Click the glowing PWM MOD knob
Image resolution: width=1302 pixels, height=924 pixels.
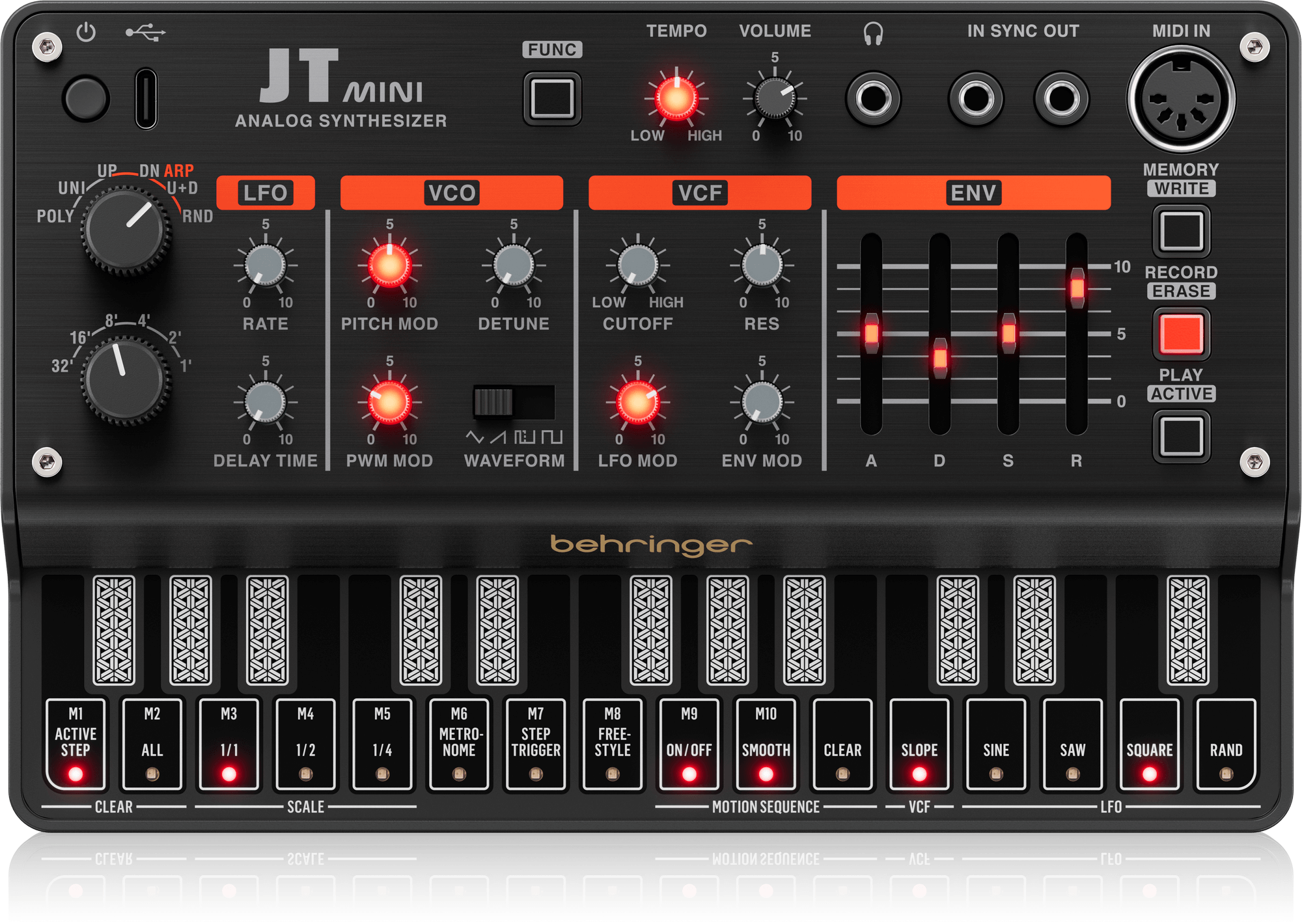coord(389,402)
